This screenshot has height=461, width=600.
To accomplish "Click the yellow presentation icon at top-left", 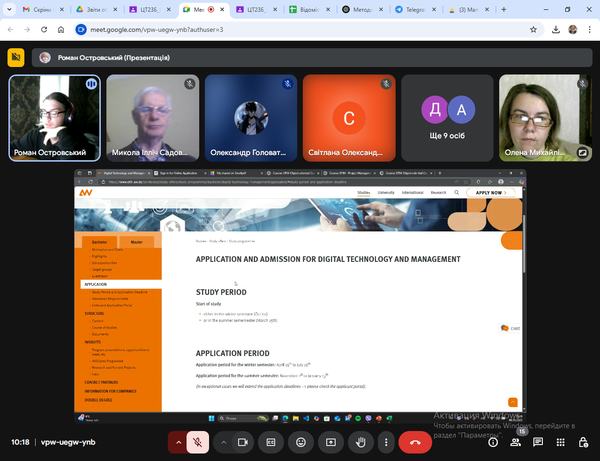I will coord(16,57).
